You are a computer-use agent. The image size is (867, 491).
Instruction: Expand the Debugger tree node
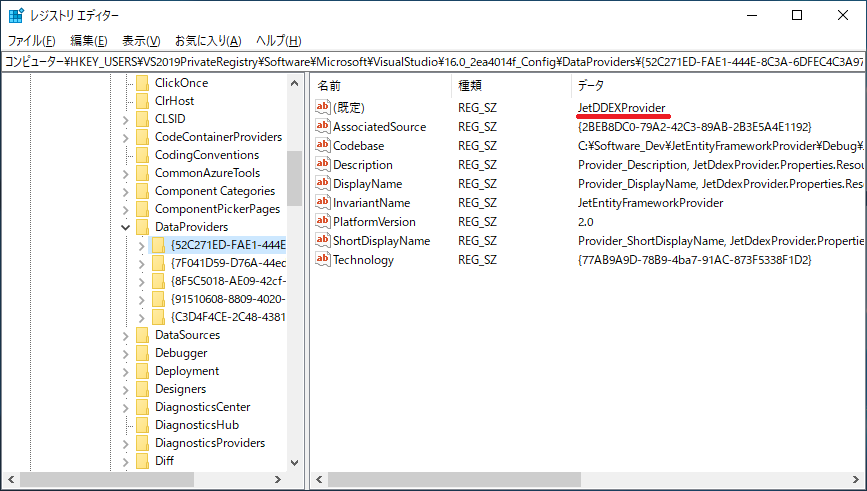coord(126,353)
